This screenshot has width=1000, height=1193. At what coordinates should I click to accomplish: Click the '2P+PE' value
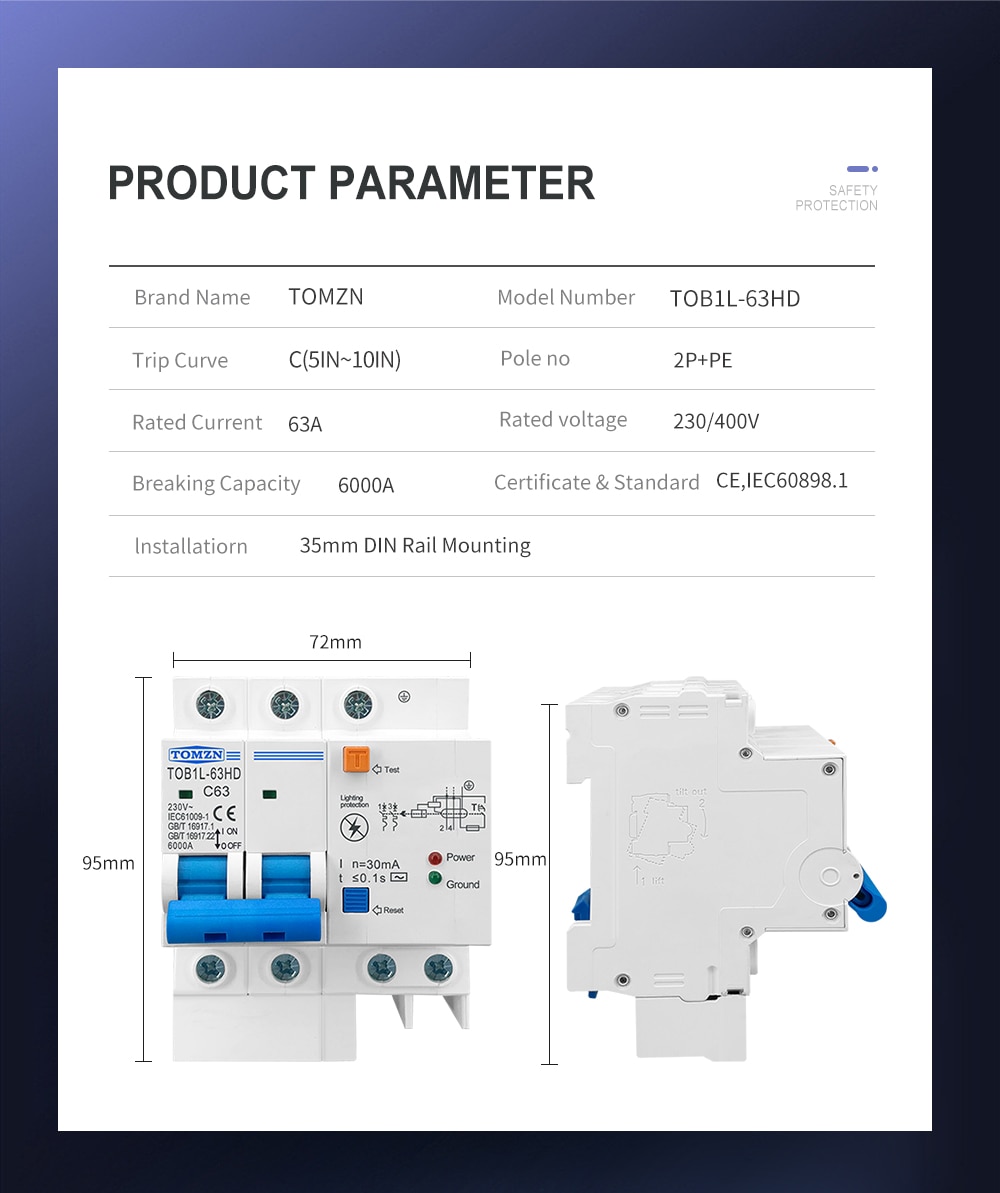pyautogui.click(x=702, y=360)
